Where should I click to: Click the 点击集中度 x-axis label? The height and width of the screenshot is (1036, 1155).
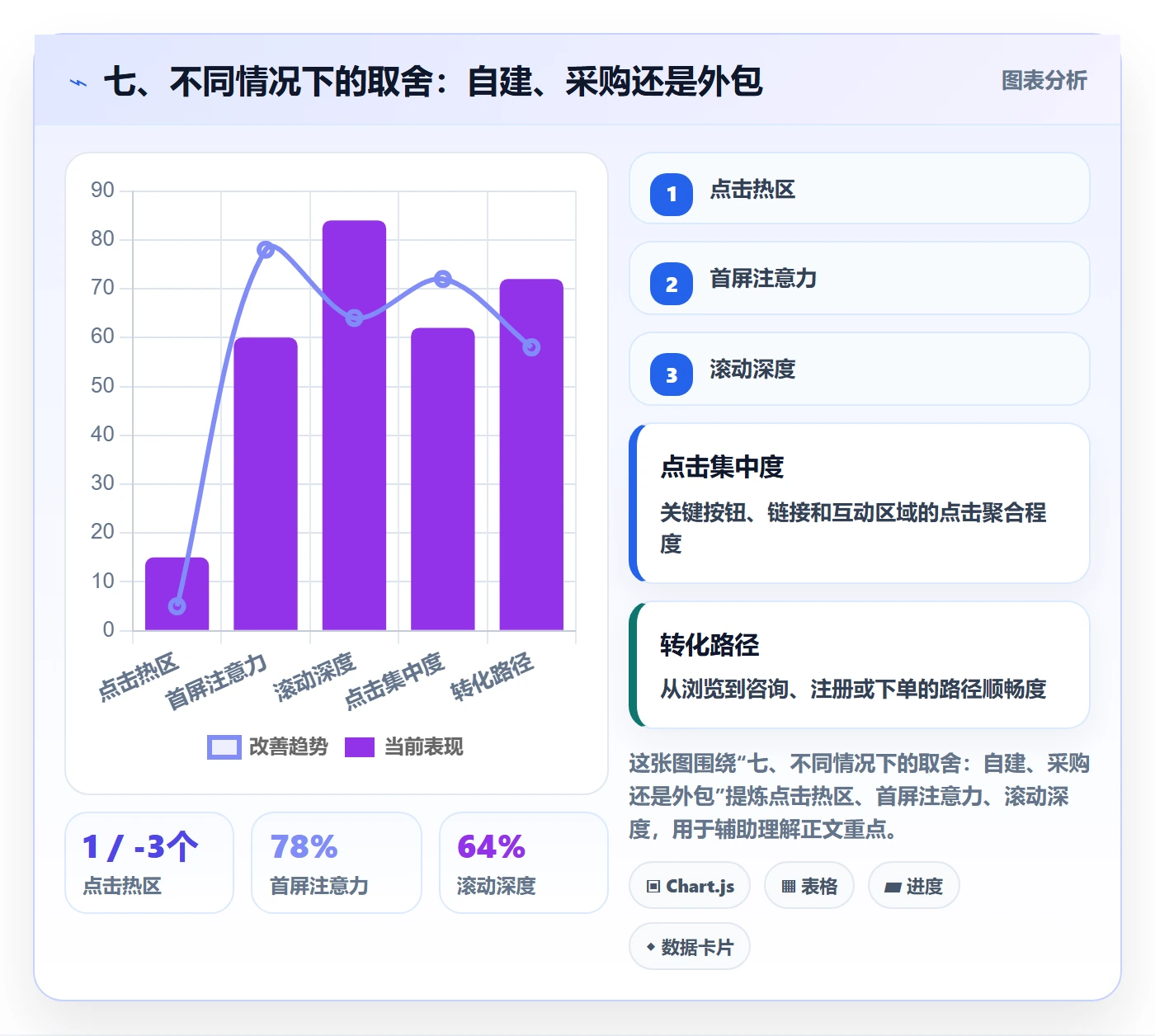[394, 680]
